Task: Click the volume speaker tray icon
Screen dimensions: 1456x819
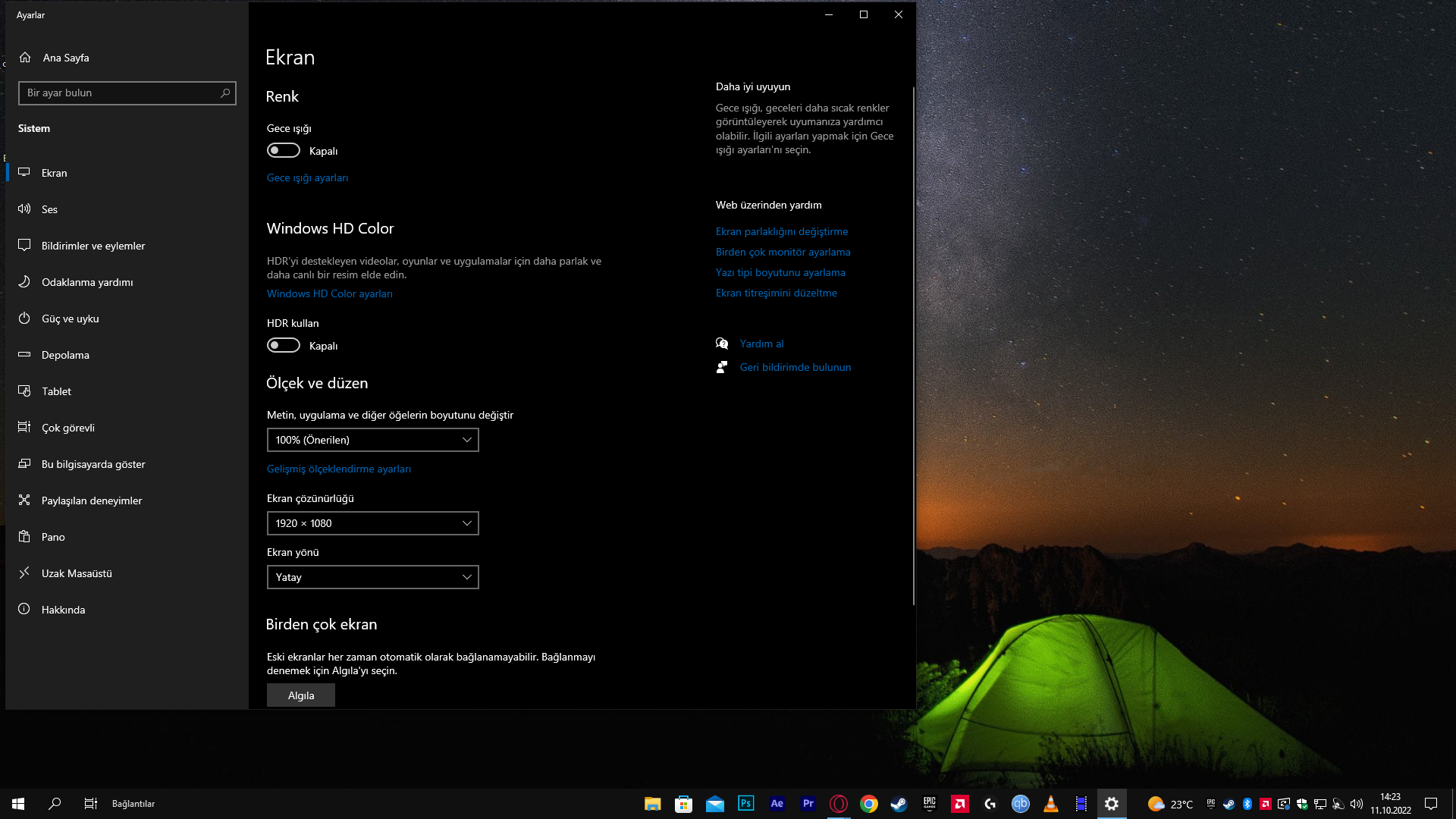Action: (1357, 804)
